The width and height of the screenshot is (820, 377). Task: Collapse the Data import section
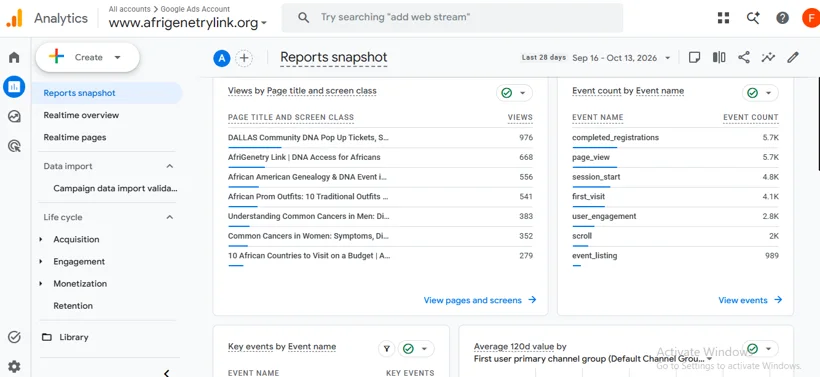click(169, 166)
